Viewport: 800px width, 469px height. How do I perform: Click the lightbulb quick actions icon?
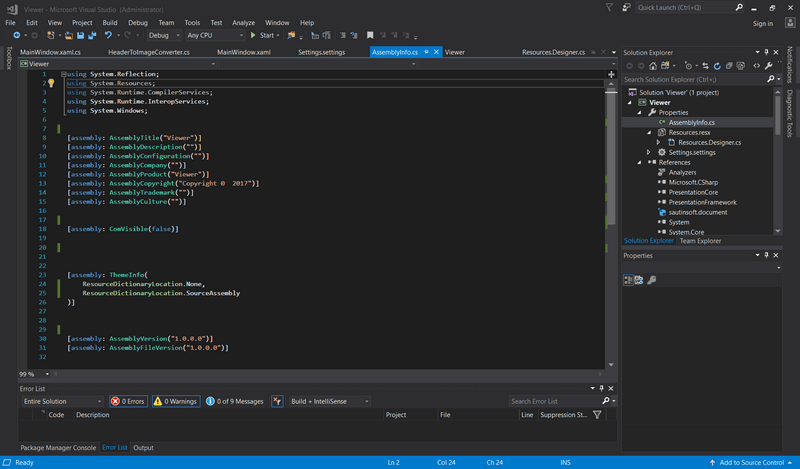click(x=50, y=84)
